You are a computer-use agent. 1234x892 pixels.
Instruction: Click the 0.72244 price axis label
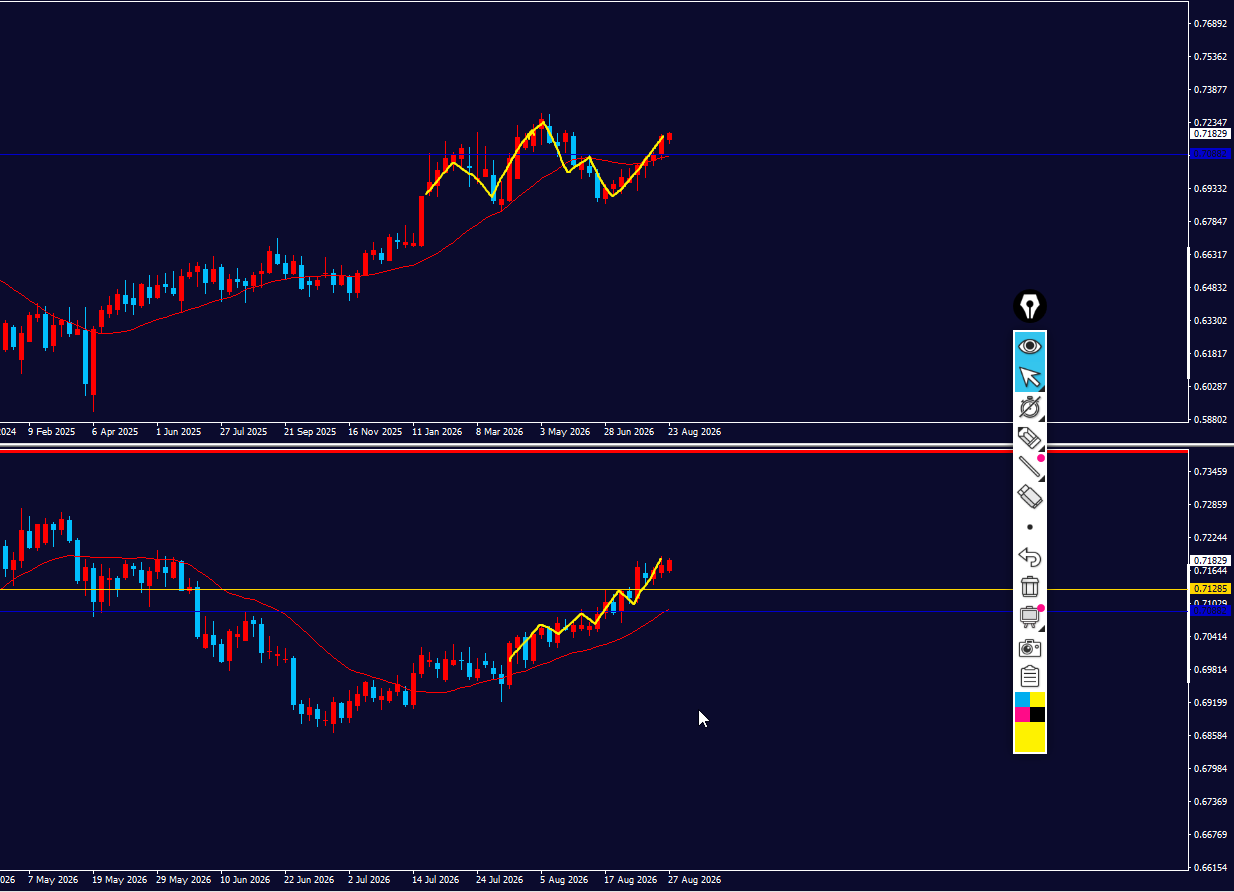point(1212,538)
